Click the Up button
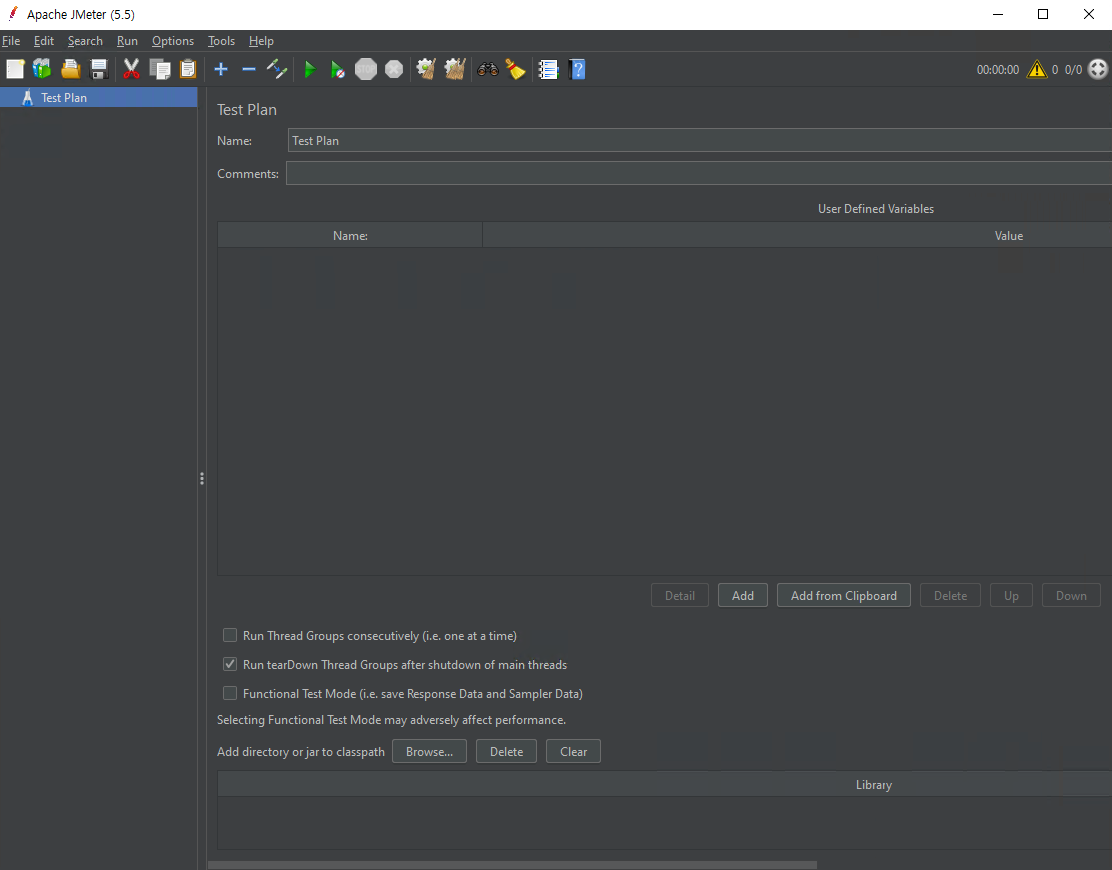The width and height of the screenshot is (1112, 870). coord(1011,596)
